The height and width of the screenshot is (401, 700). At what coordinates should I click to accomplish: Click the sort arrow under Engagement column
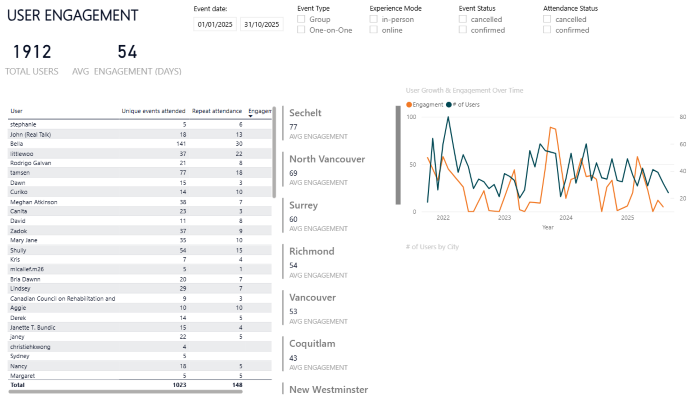(250, 116)
